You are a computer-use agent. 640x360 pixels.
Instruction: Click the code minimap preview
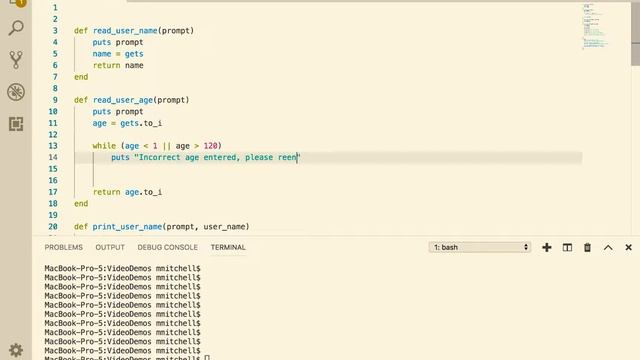point(595,27)
